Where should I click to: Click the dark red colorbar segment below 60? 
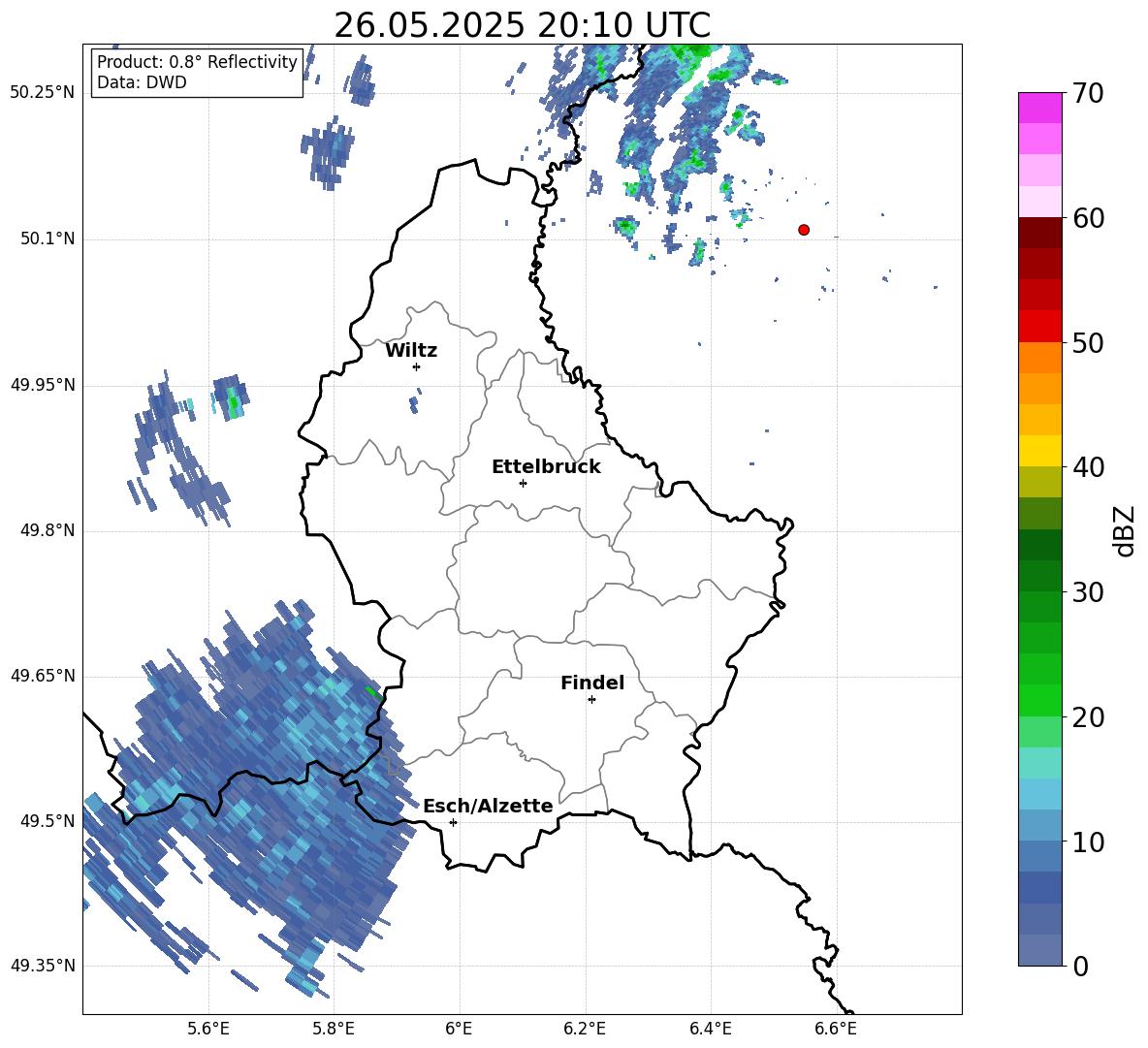point(1039,232)
